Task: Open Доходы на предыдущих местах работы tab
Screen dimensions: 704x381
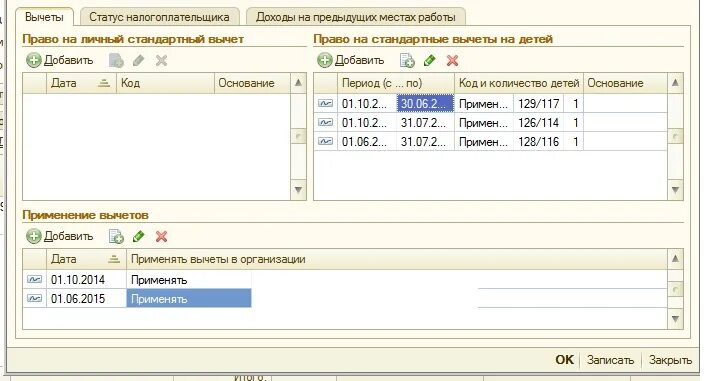Action: (356, 17)
